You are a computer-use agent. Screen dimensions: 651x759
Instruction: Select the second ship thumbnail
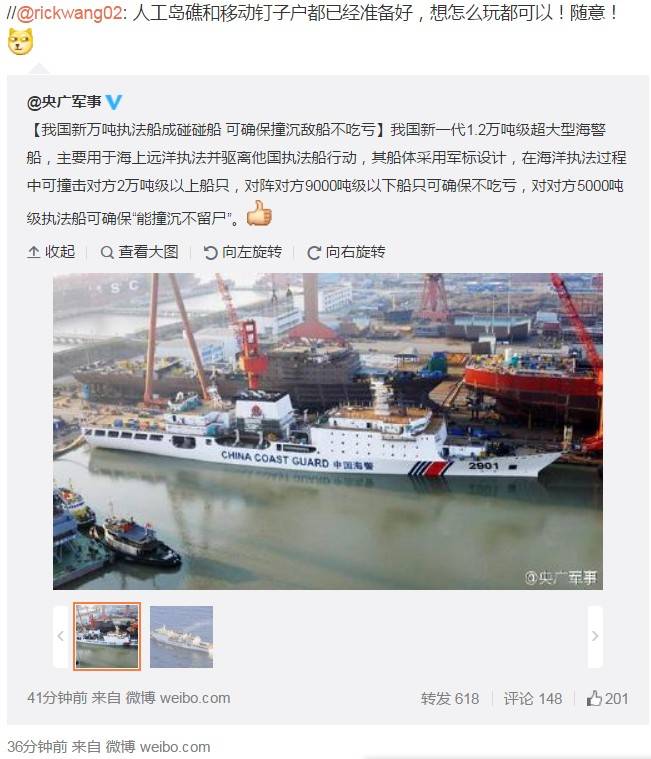point(182,637)
